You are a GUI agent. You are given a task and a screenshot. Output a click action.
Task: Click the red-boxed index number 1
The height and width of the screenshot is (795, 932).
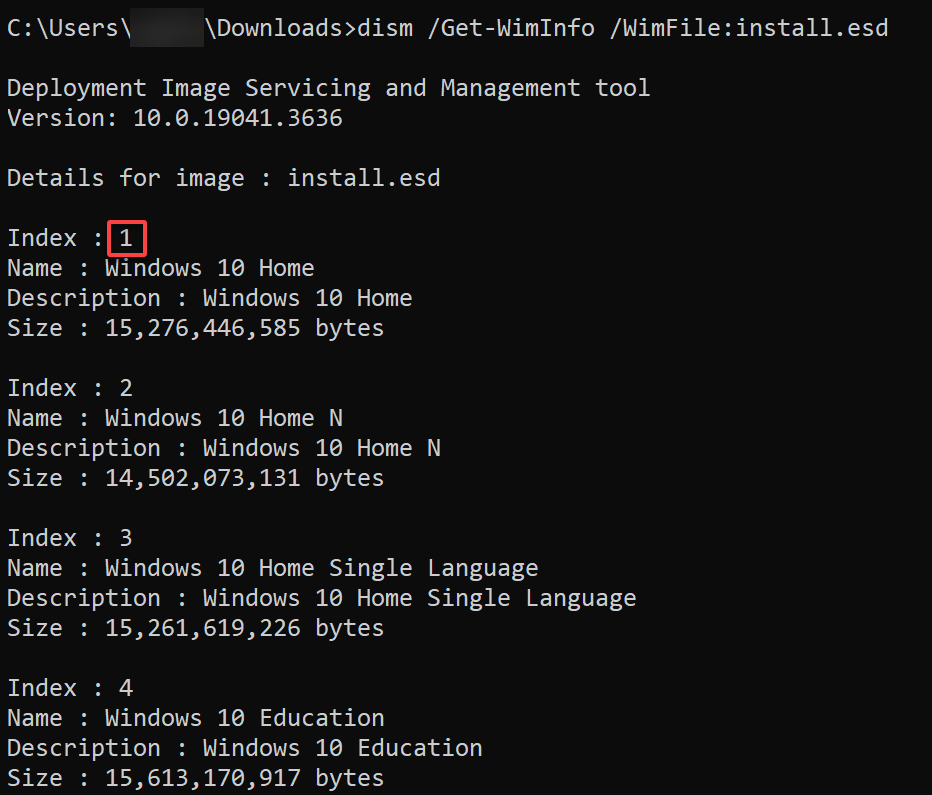click(x=126, y=238)
